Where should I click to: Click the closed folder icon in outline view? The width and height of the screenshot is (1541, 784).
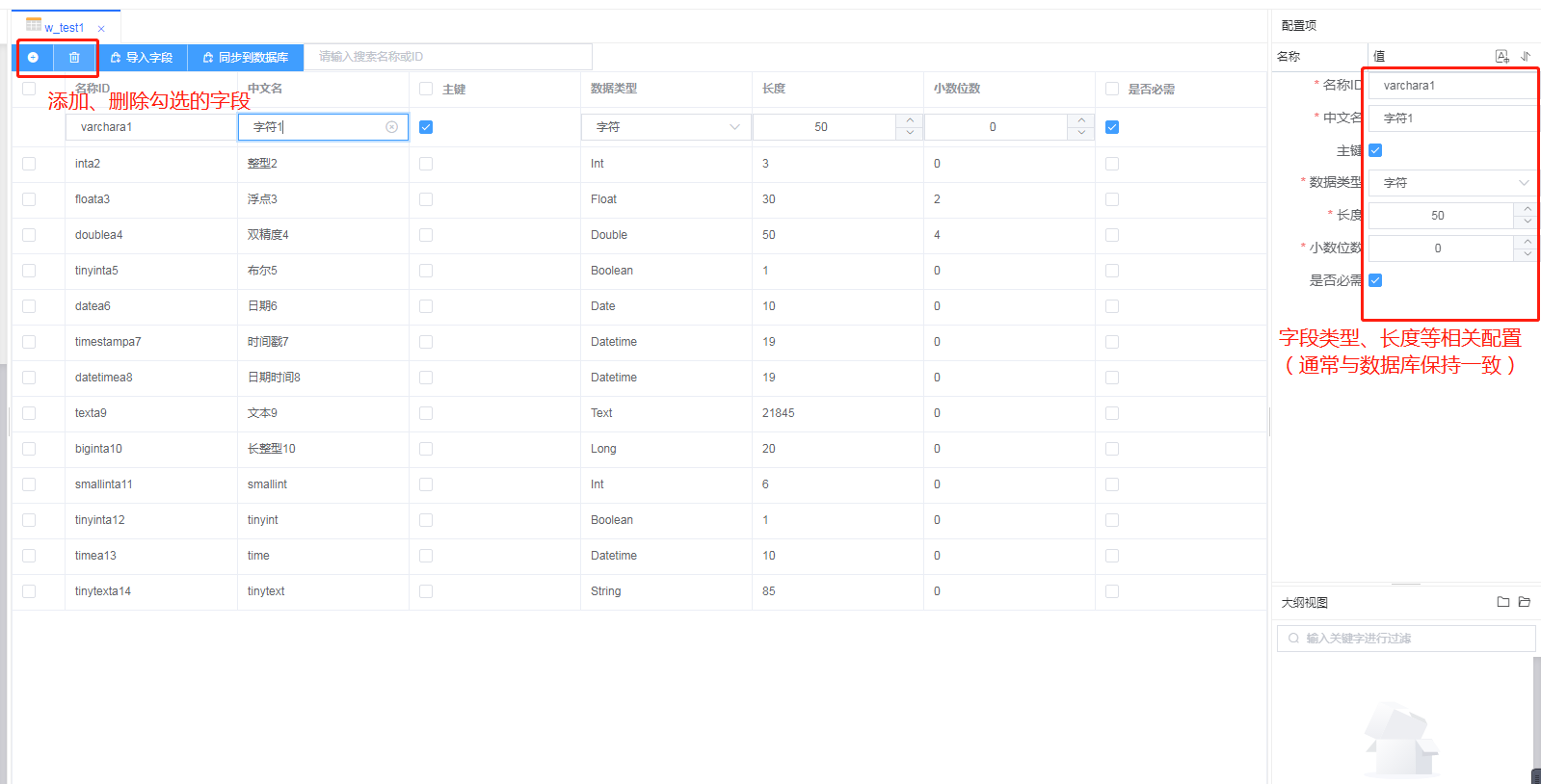(x=1502, y=602)
